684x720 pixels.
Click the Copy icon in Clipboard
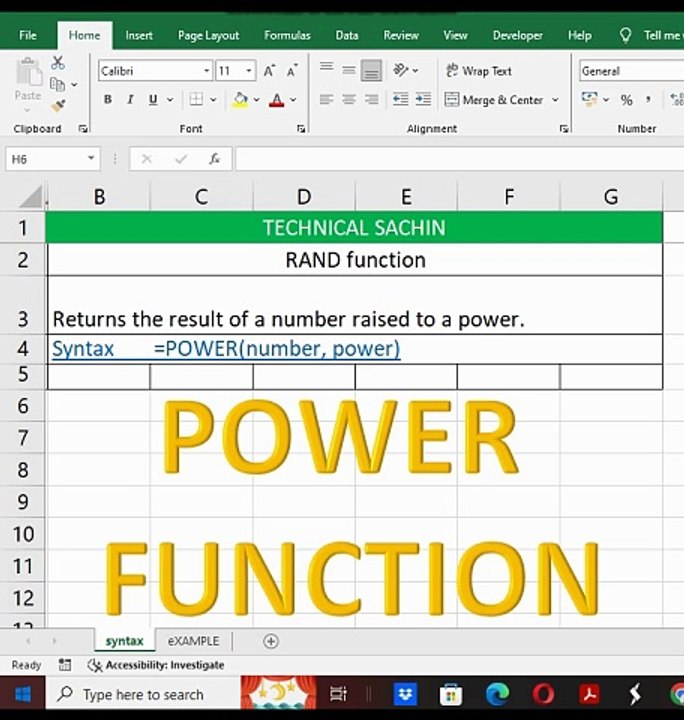point(57,84)
